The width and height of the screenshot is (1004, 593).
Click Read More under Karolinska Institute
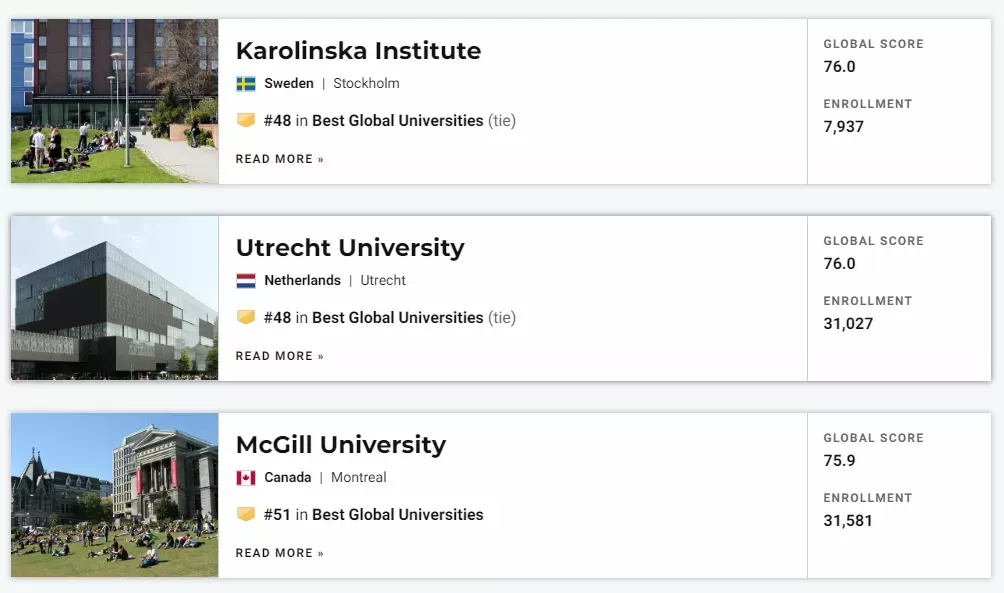(x=280, y=159)
